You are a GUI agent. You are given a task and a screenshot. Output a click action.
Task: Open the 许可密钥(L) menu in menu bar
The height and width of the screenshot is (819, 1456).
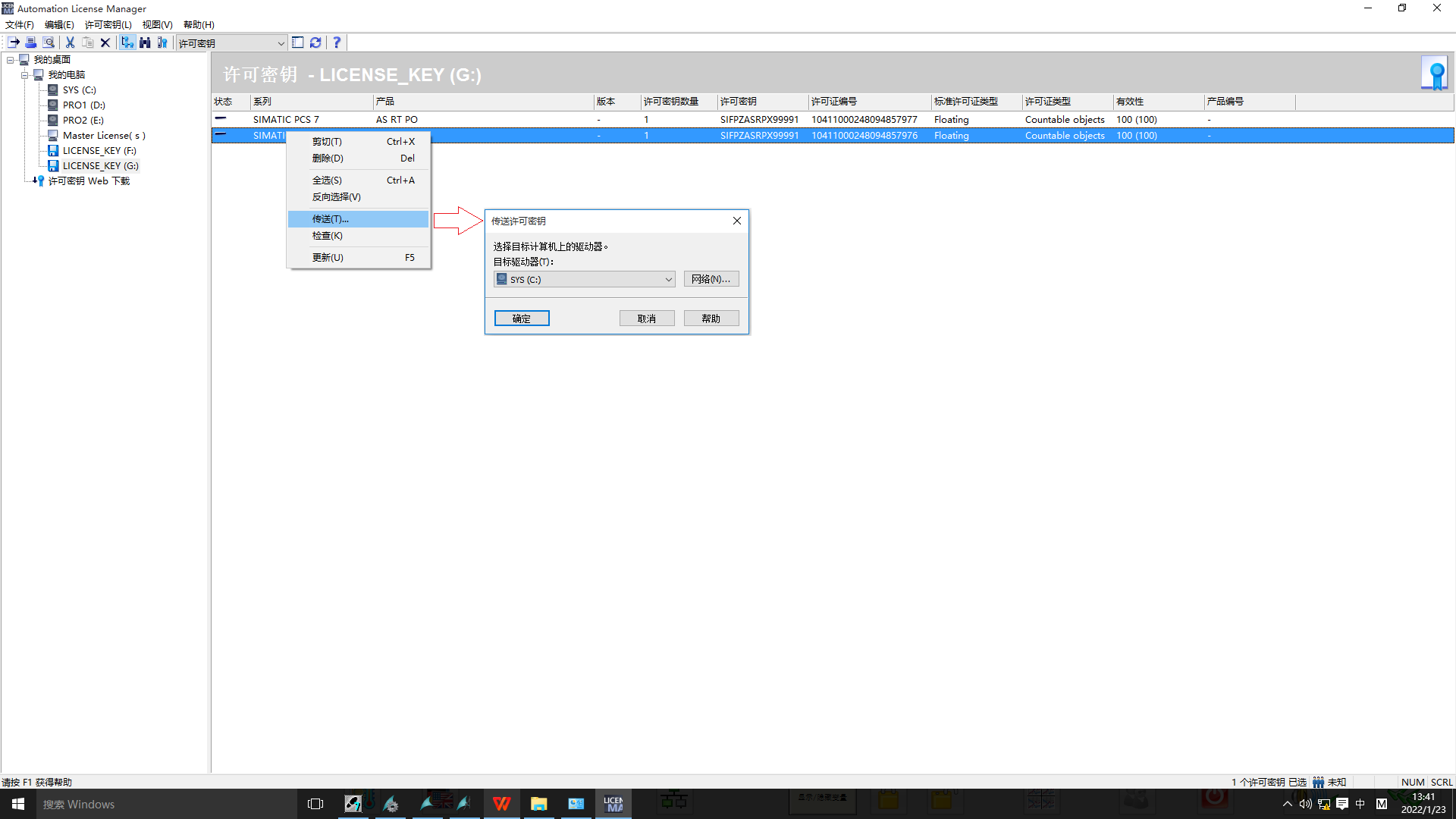click(x=108, y=24)
